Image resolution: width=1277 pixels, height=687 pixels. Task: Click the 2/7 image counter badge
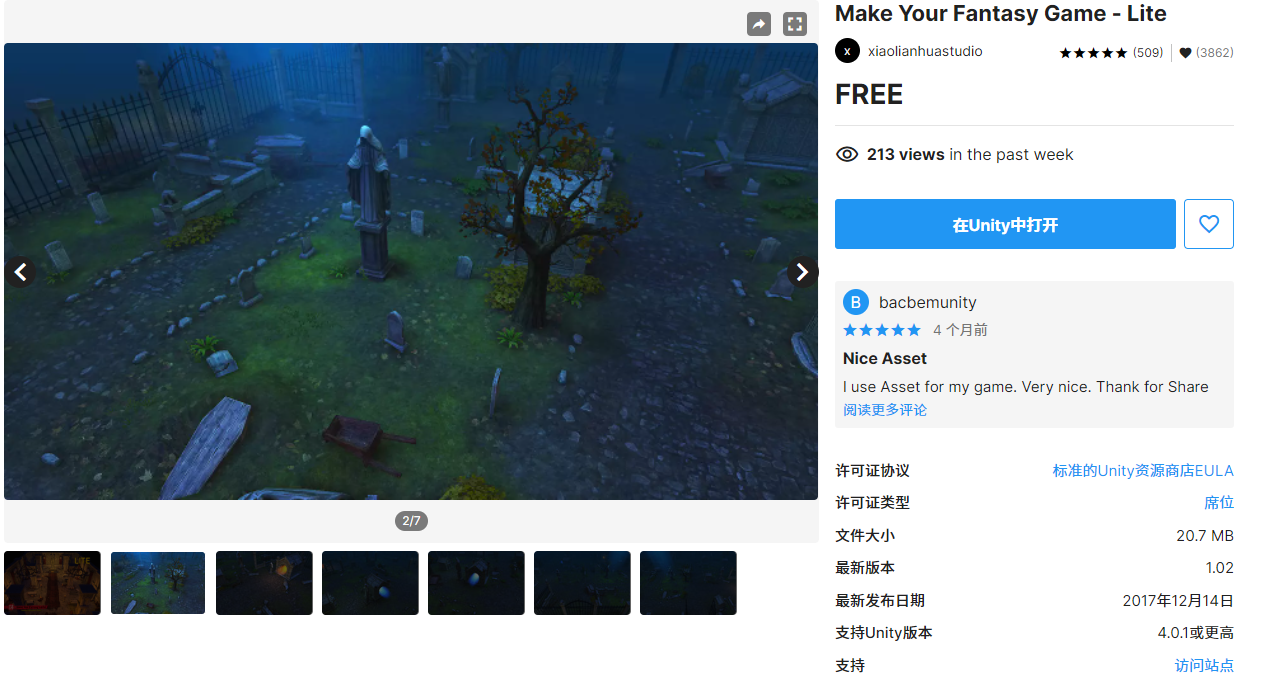(411, 521)
